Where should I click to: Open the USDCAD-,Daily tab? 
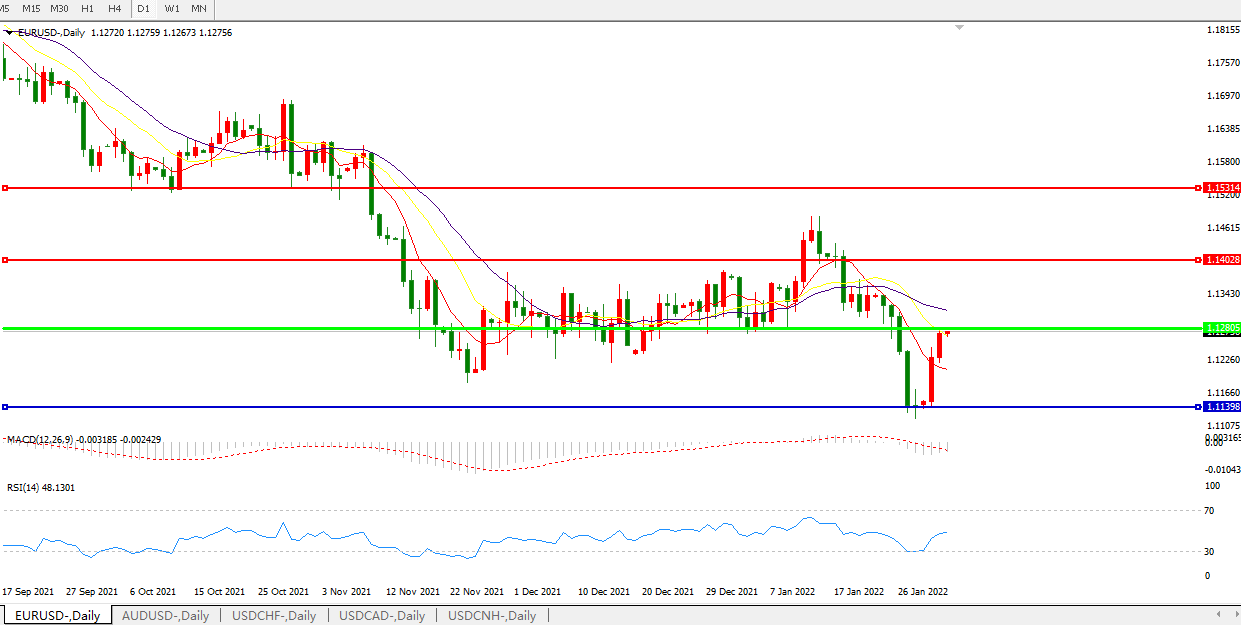[382, 616]
